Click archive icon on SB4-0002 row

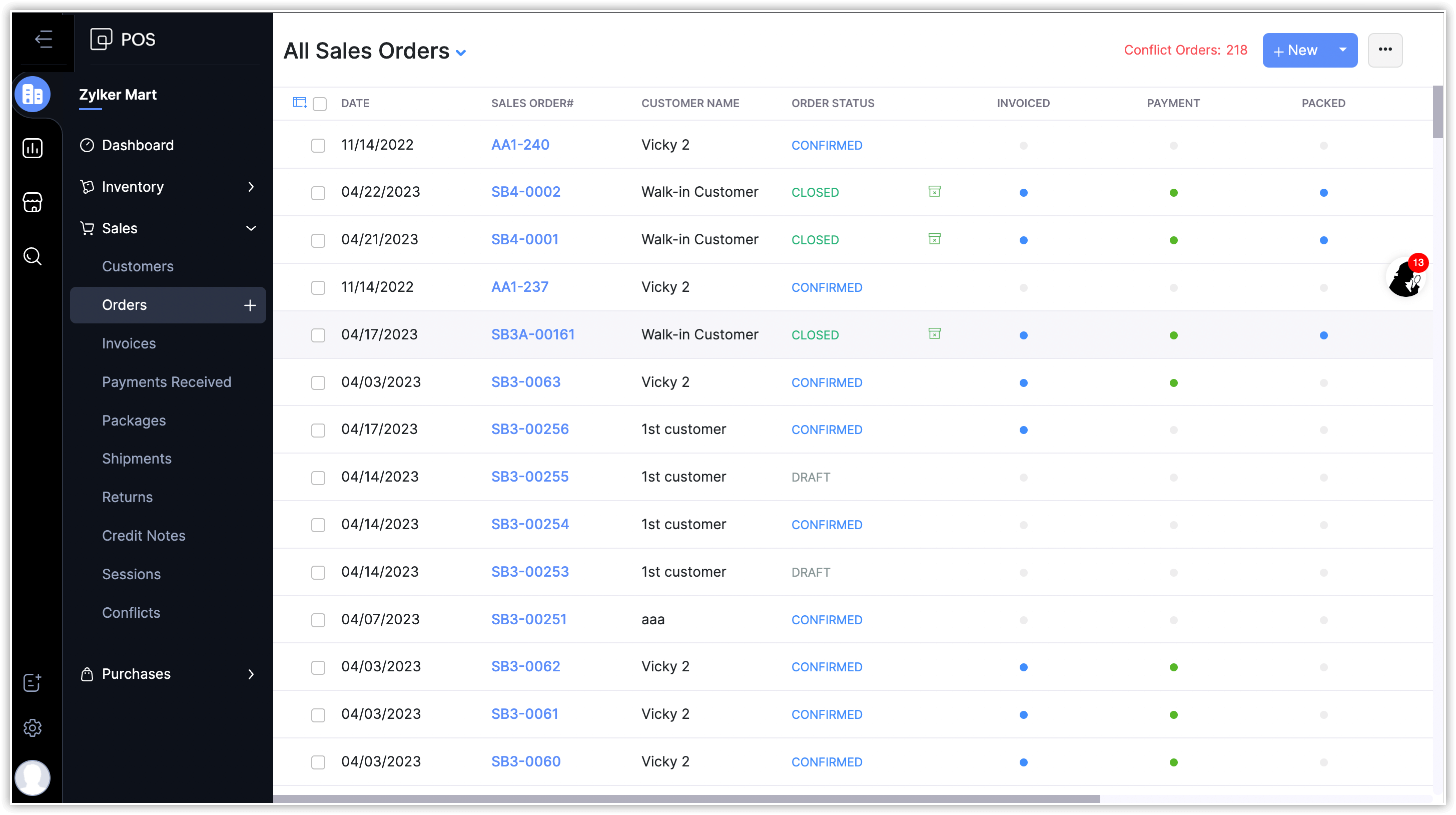point(934,192)
